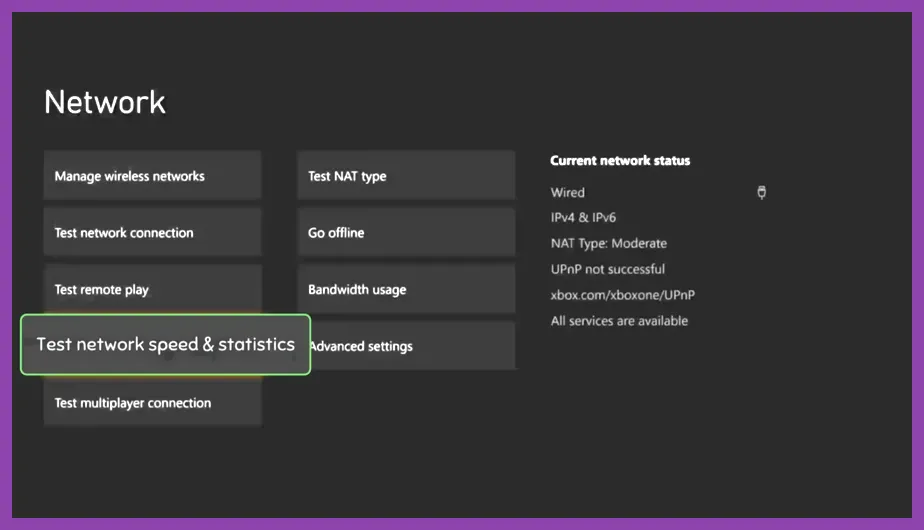Click NAT Type: Moderate status
The image size is (924, 530).
tap(609, 243)
